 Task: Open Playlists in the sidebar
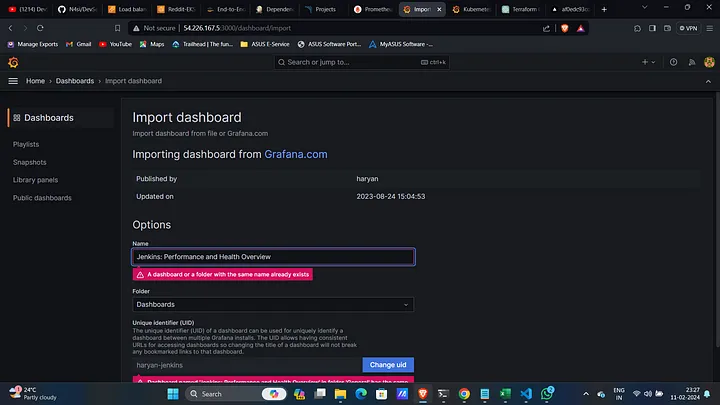tap(26, 144)
